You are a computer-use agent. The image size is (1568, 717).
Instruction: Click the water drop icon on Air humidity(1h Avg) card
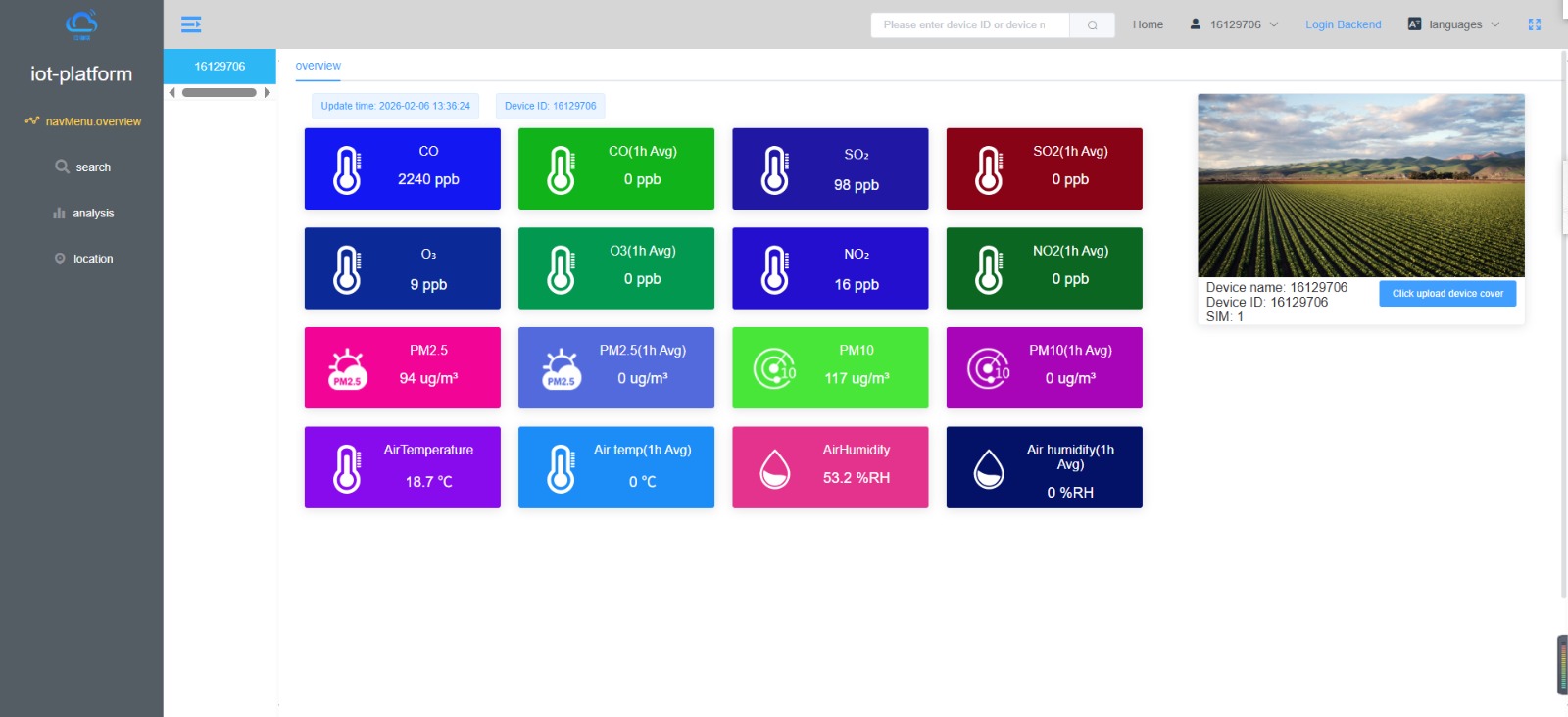tap(989, 468)
